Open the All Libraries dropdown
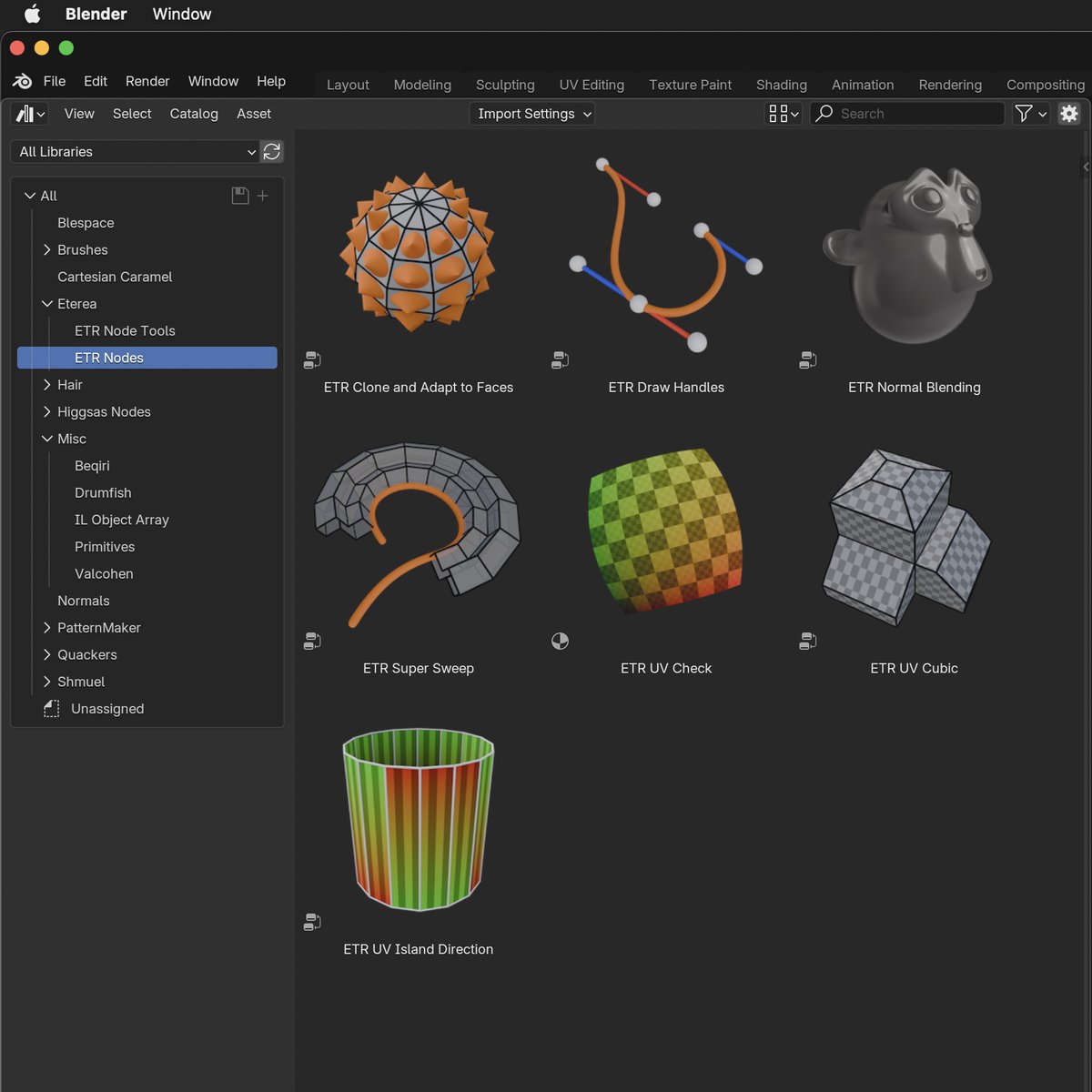Image resolution: width=1092 pixels, height=1092 pixels. pos(136,152)
